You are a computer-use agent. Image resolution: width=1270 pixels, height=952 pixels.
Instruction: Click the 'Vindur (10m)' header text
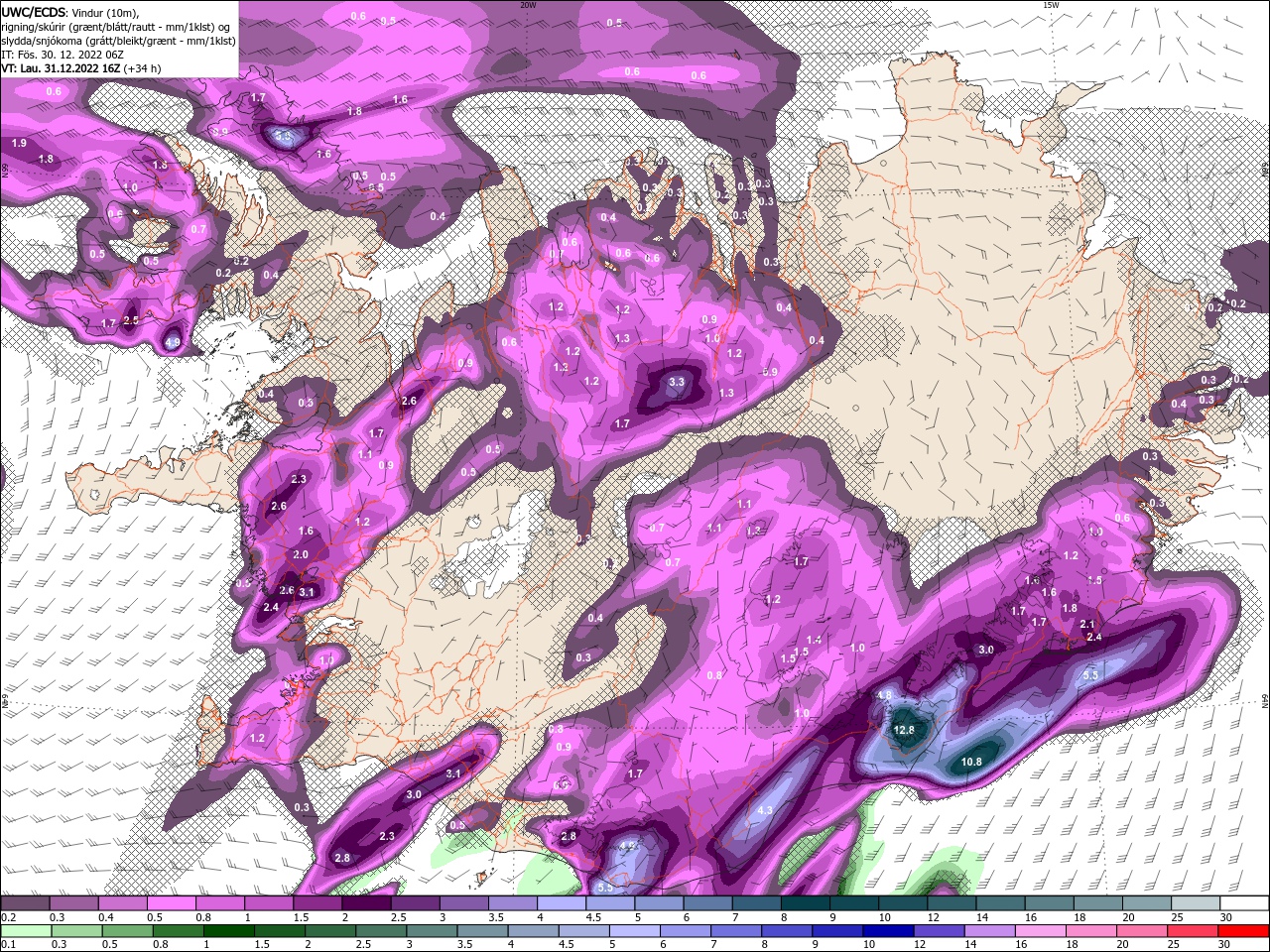tap(105, 12)
